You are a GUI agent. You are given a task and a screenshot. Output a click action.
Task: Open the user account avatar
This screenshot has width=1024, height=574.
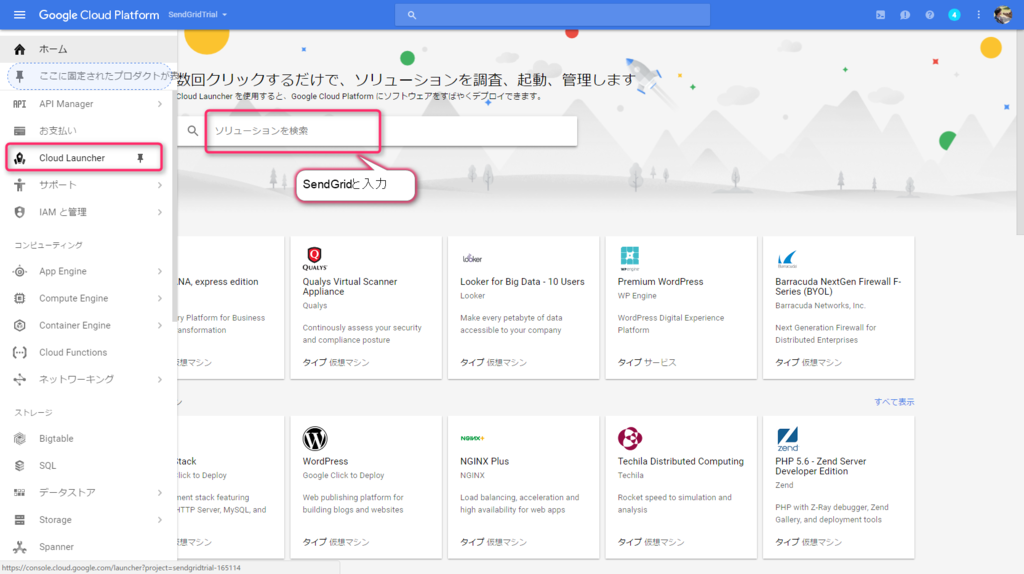coord(1002,14)
